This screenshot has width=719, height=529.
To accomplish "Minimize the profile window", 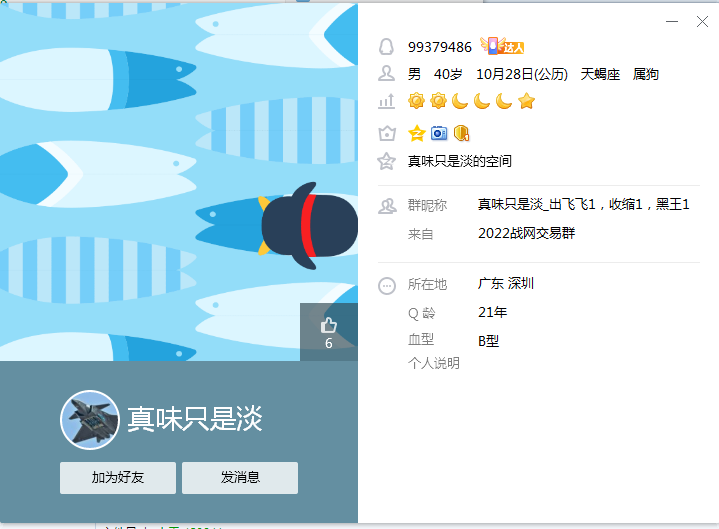I will (x=672, y=22).
